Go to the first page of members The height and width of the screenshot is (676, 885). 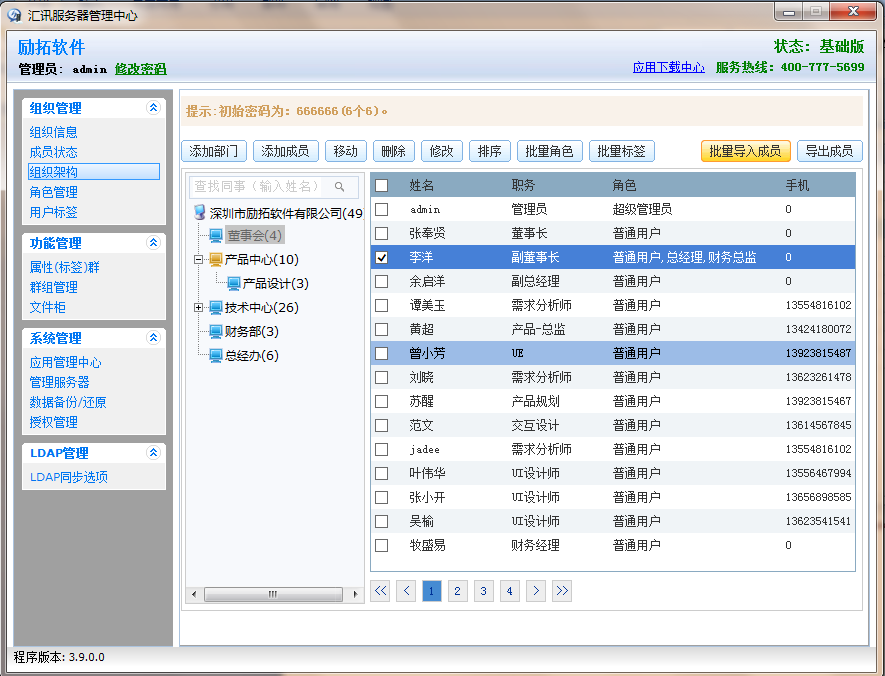point(380,591)
